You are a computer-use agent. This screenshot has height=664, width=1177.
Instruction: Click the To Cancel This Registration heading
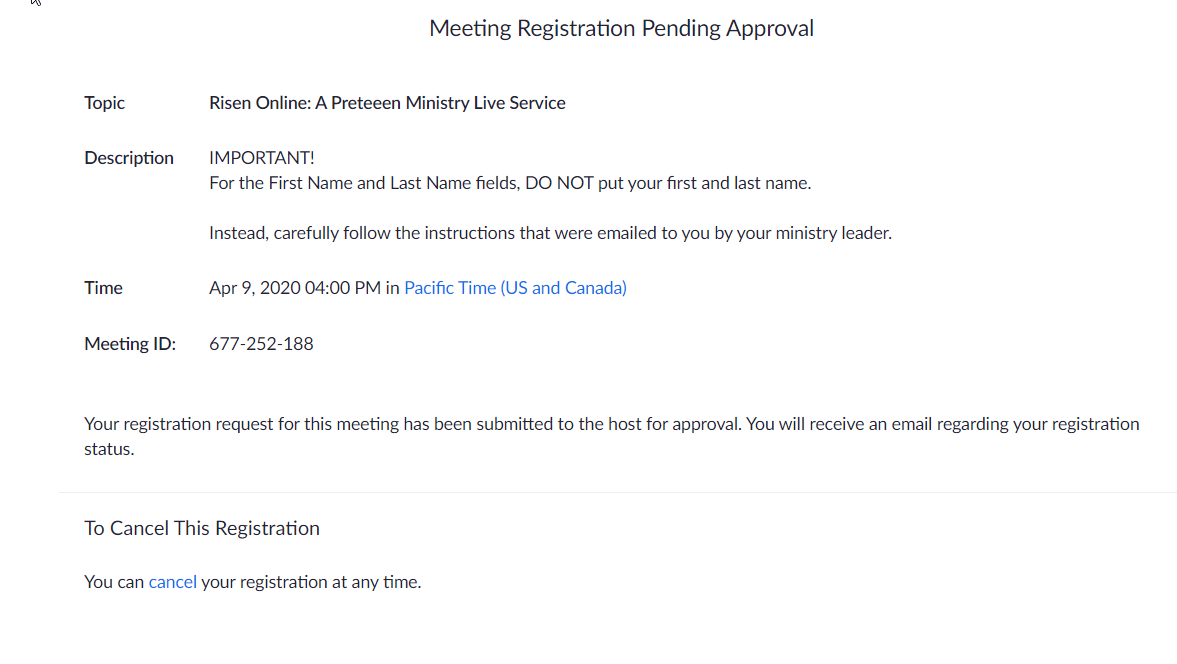(202, 528)
